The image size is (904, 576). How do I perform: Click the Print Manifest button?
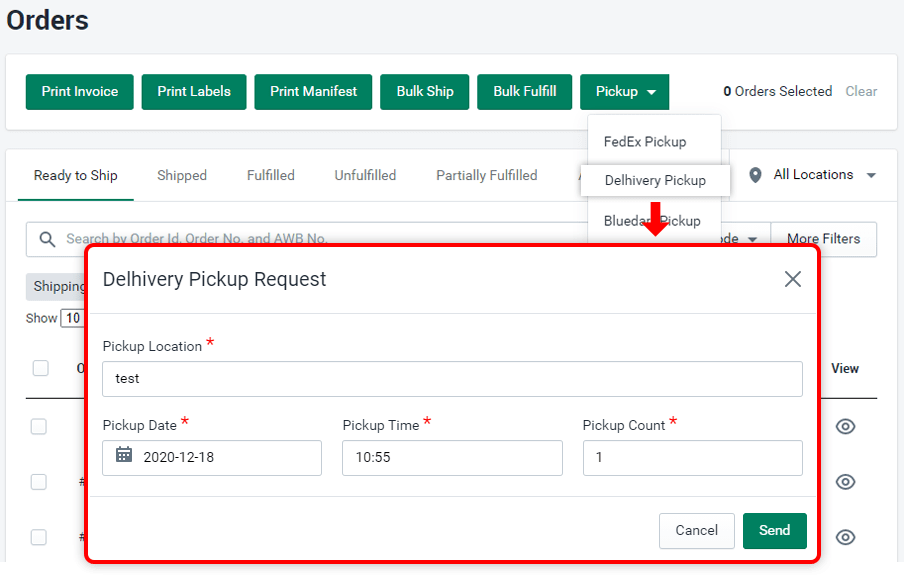[313, 91]
